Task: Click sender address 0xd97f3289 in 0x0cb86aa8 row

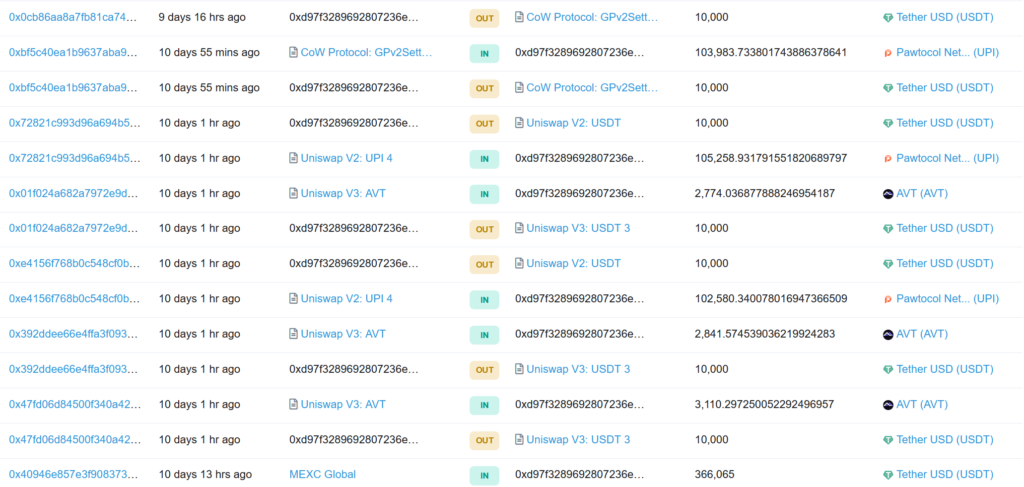Action: click(x=354, y=18)
